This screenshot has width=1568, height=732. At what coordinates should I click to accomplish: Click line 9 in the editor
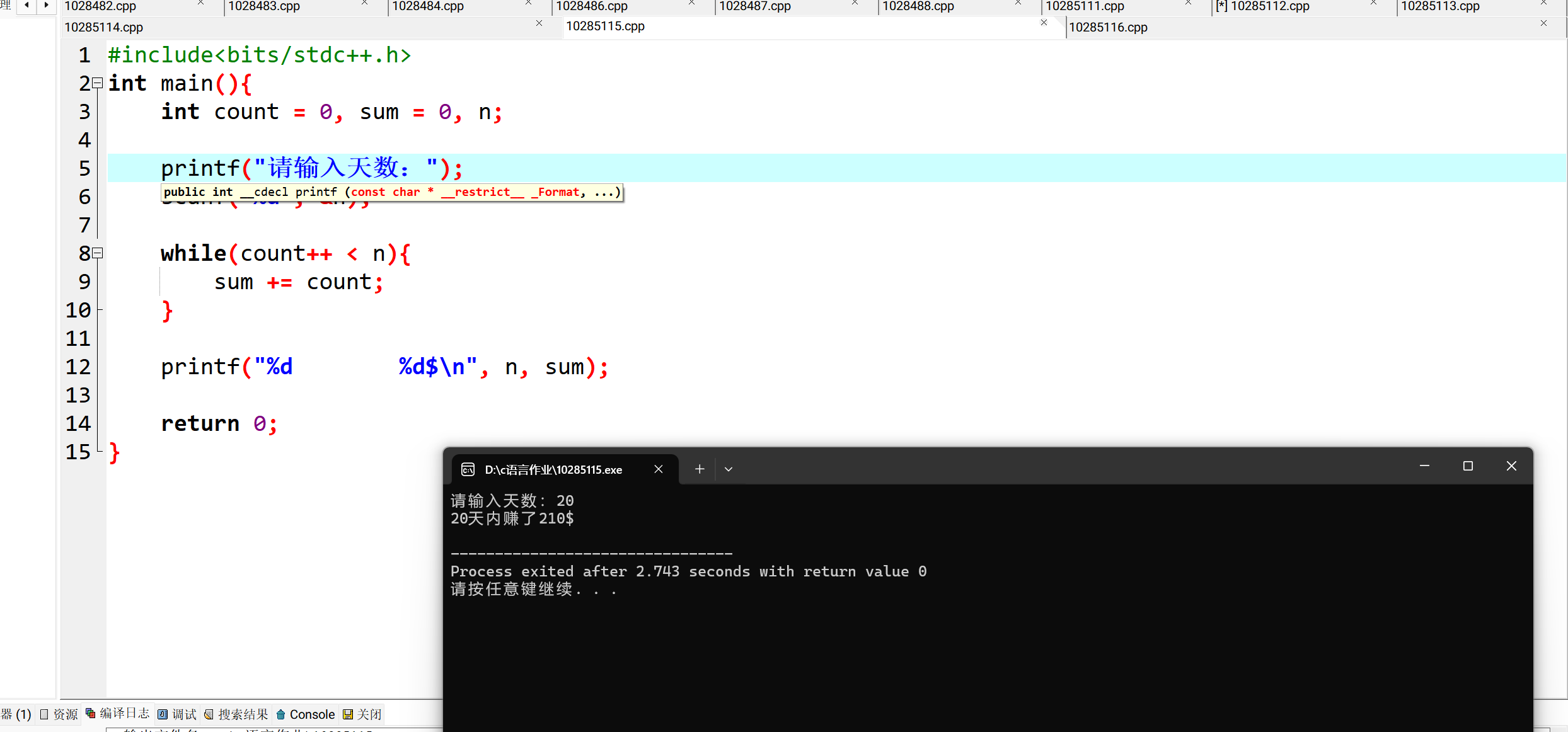pyautogui.click(x=297, y=282)
